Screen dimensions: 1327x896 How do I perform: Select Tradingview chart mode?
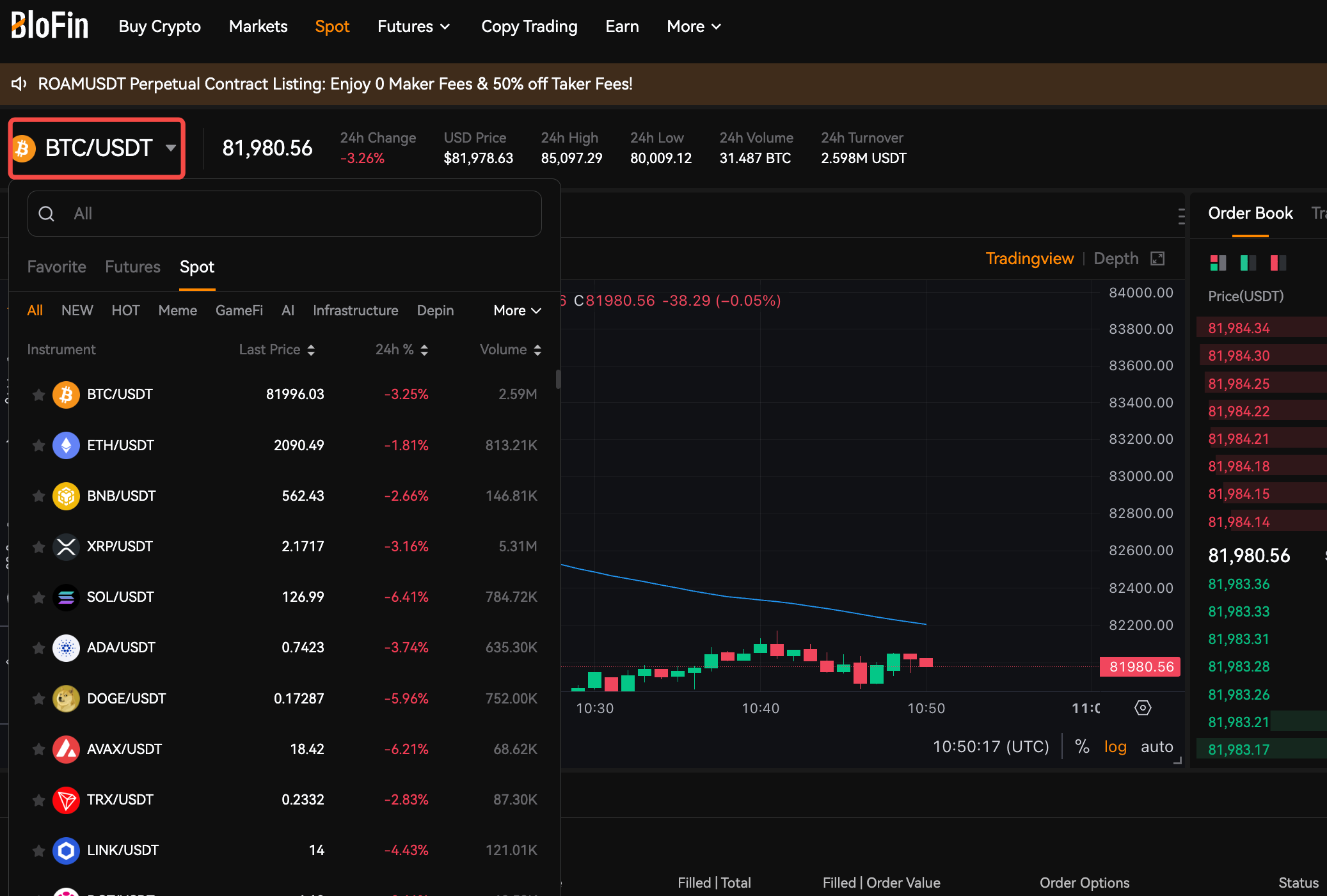point(1029,258)
